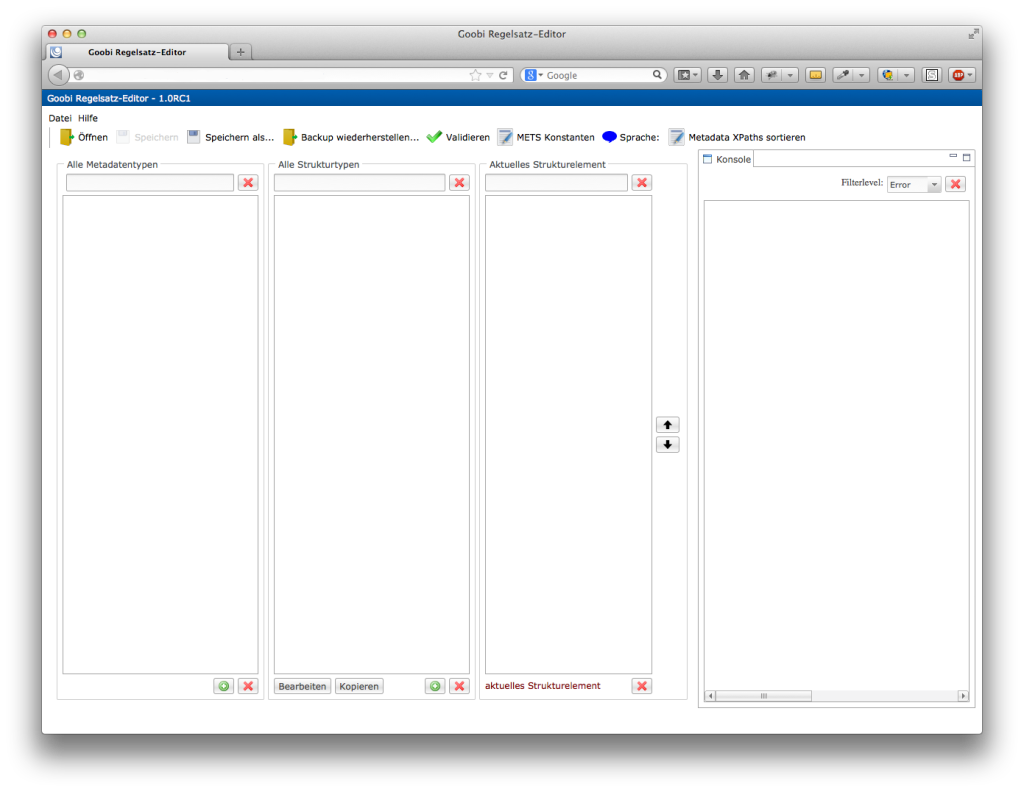Click the console scroll left arrow
1024x792 pixels.
711,696
